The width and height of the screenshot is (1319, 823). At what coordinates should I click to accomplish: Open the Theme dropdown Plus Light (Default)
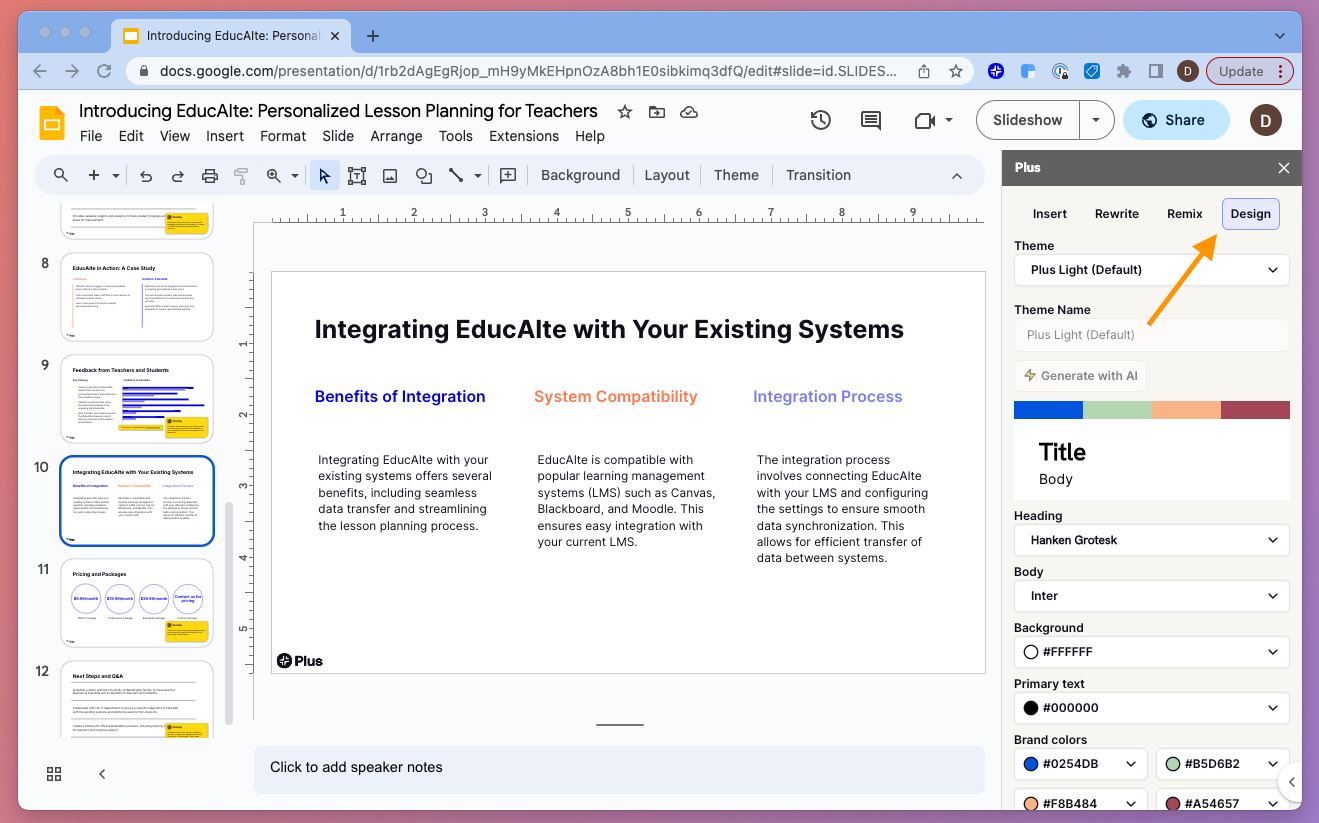(x=1152, y=270)
